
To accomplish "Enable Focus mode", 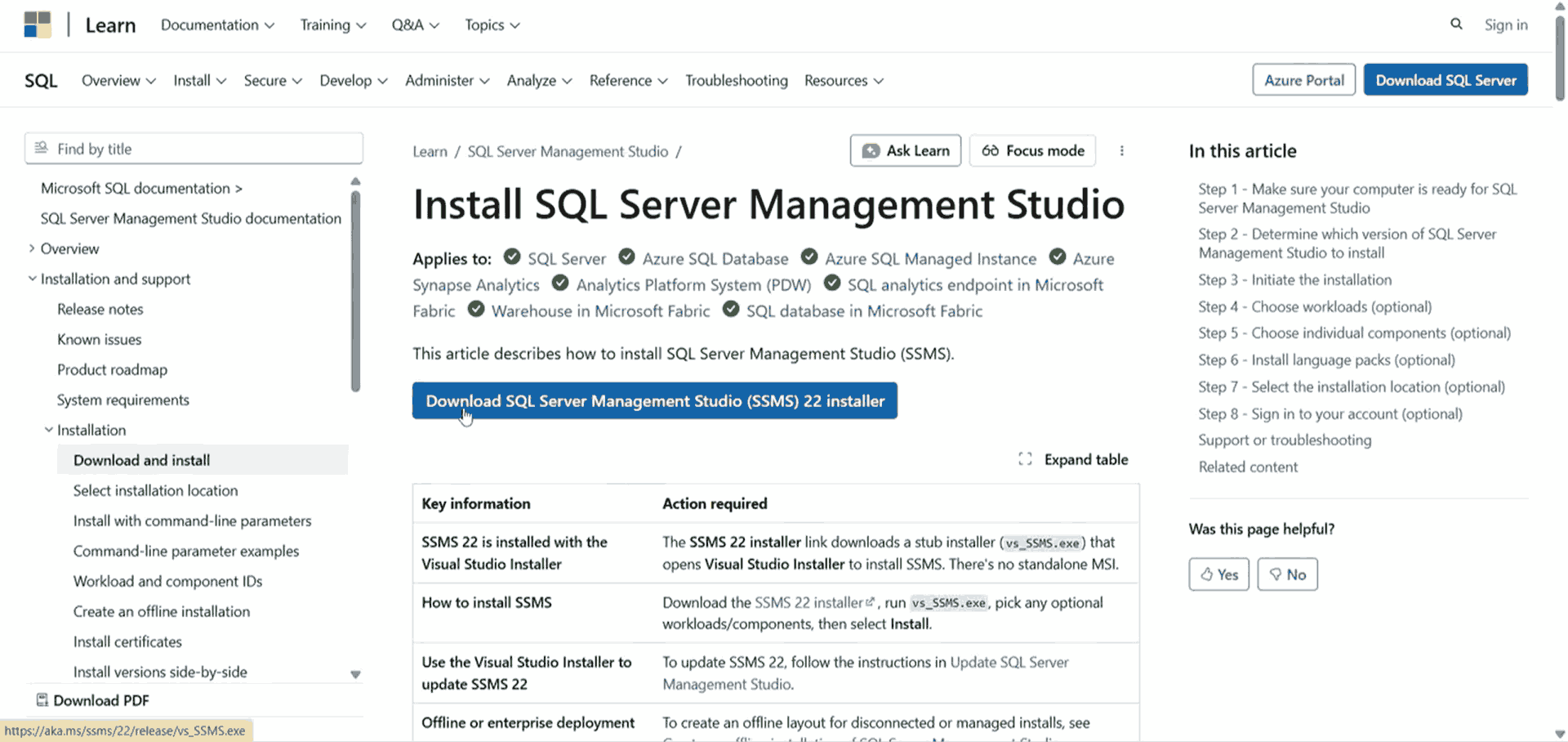I will point(1032,150).
